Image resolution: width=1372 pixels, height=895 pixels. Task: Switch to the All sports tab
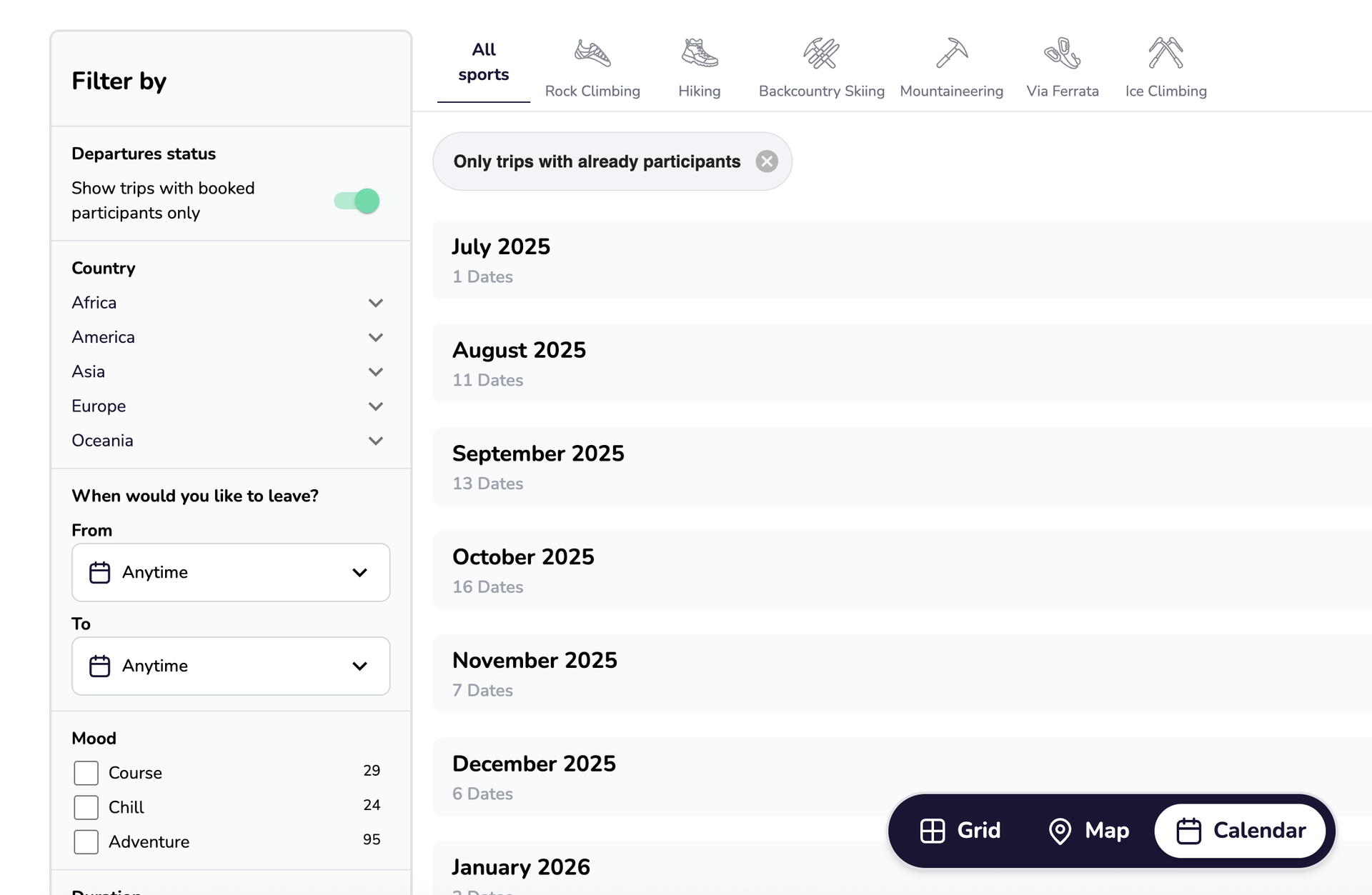pos(484,62)
